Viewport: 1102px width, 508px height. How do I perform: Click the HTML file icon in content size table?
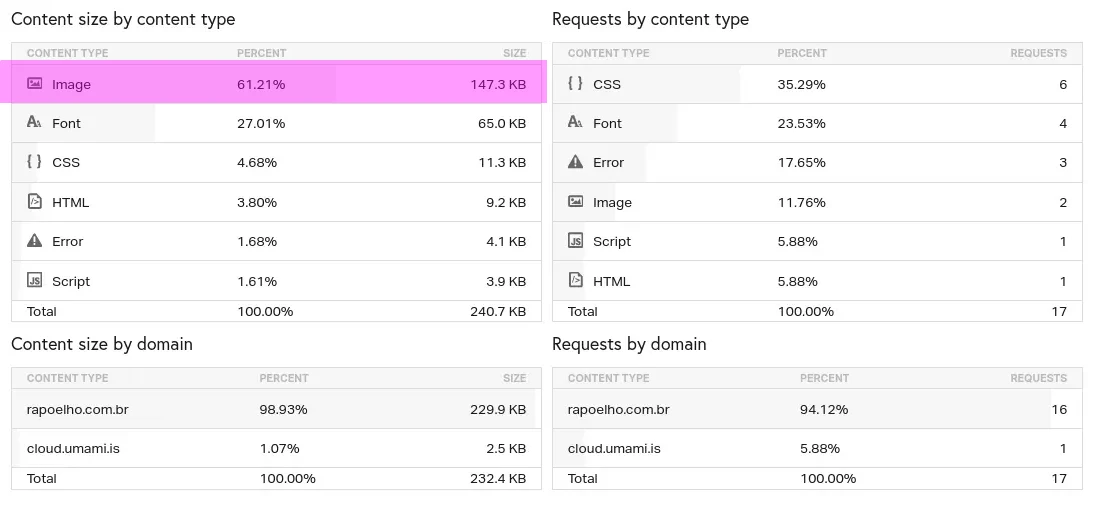34,202
